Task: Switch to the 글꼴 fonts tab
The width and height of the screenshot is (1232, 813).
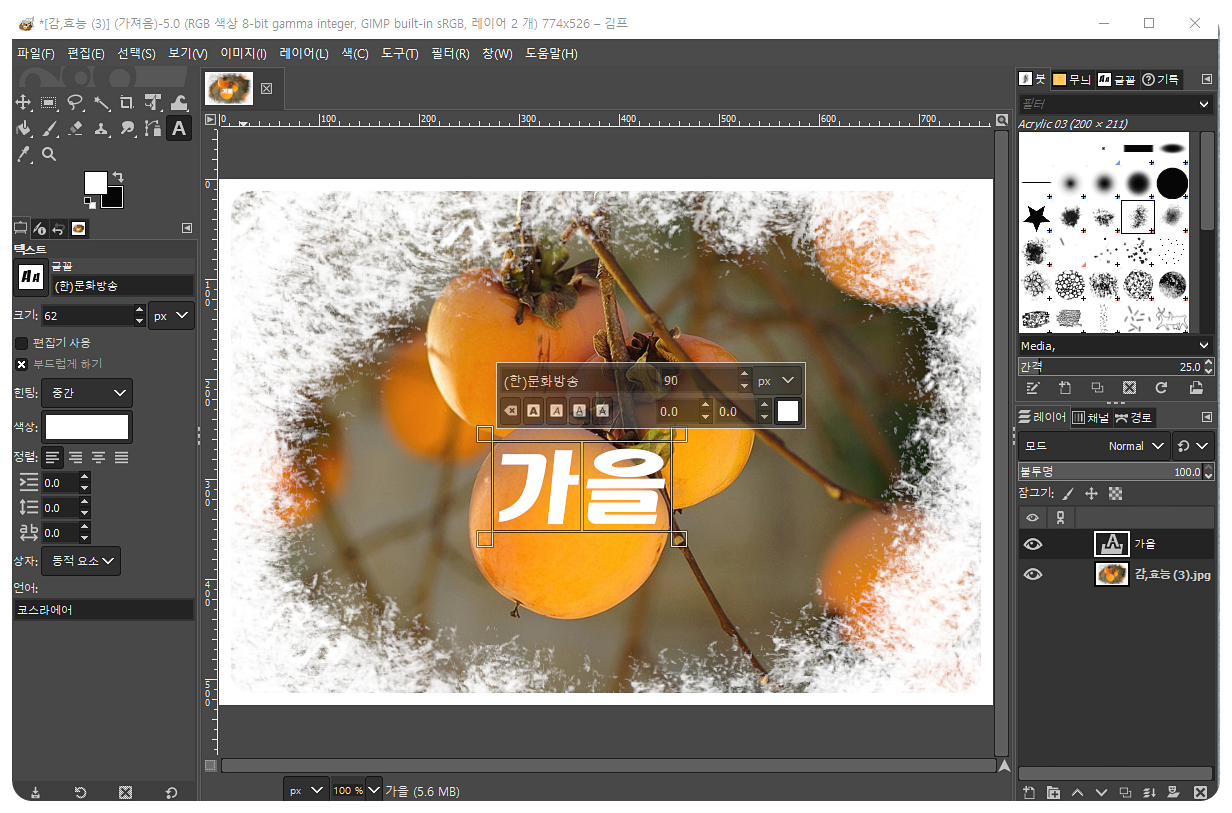Action: 1116,79
